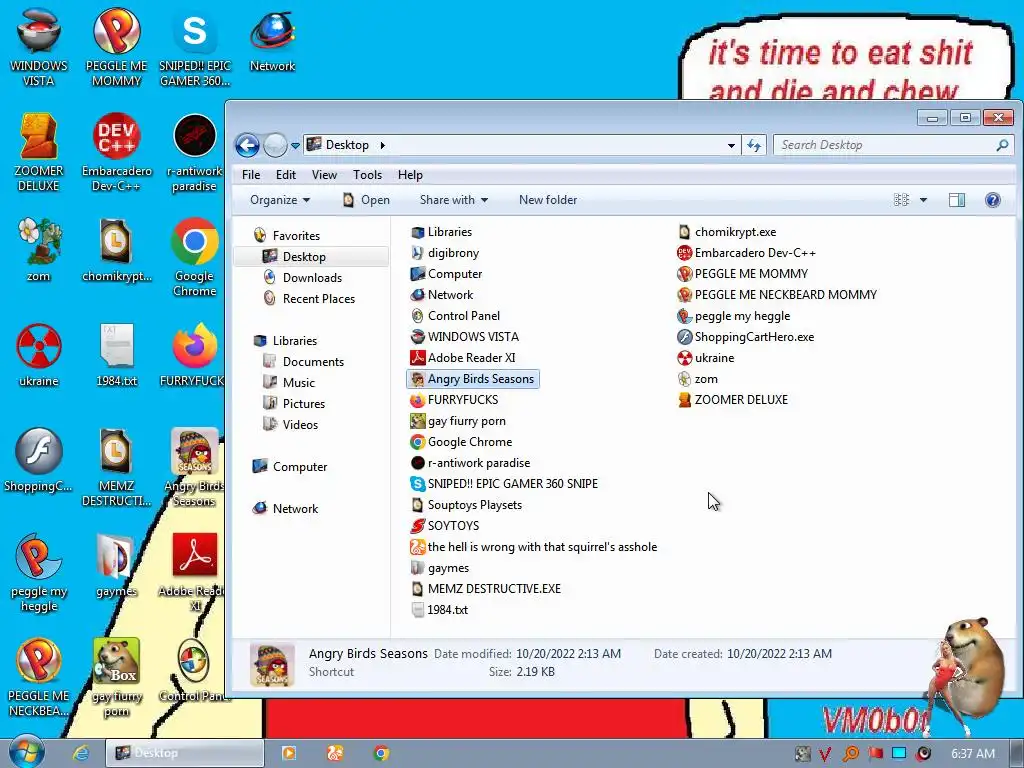Select the r-antiwork paradise desktop icon
Image resolution: width=1024 pixels, height=768 pixels.
tap(195, 152)
